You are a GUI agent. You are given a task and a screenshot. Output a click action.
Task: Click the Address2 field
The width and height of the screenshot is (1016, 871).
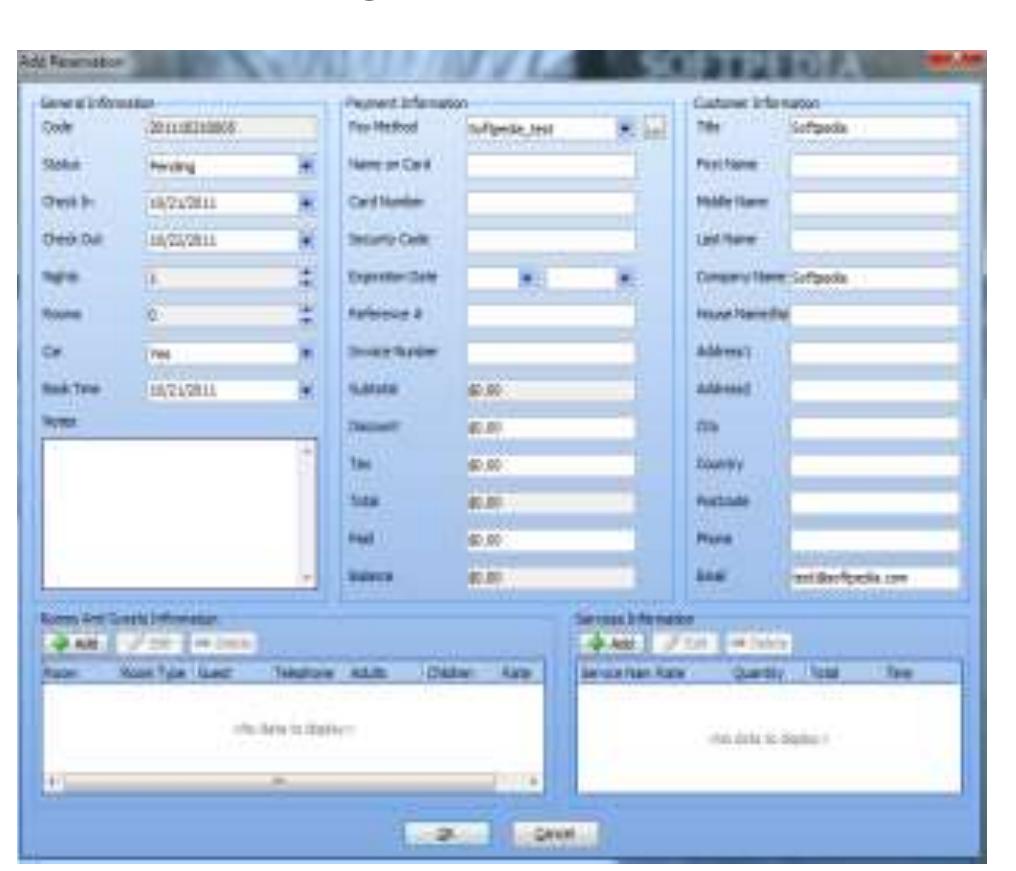(x=874, y=390)
